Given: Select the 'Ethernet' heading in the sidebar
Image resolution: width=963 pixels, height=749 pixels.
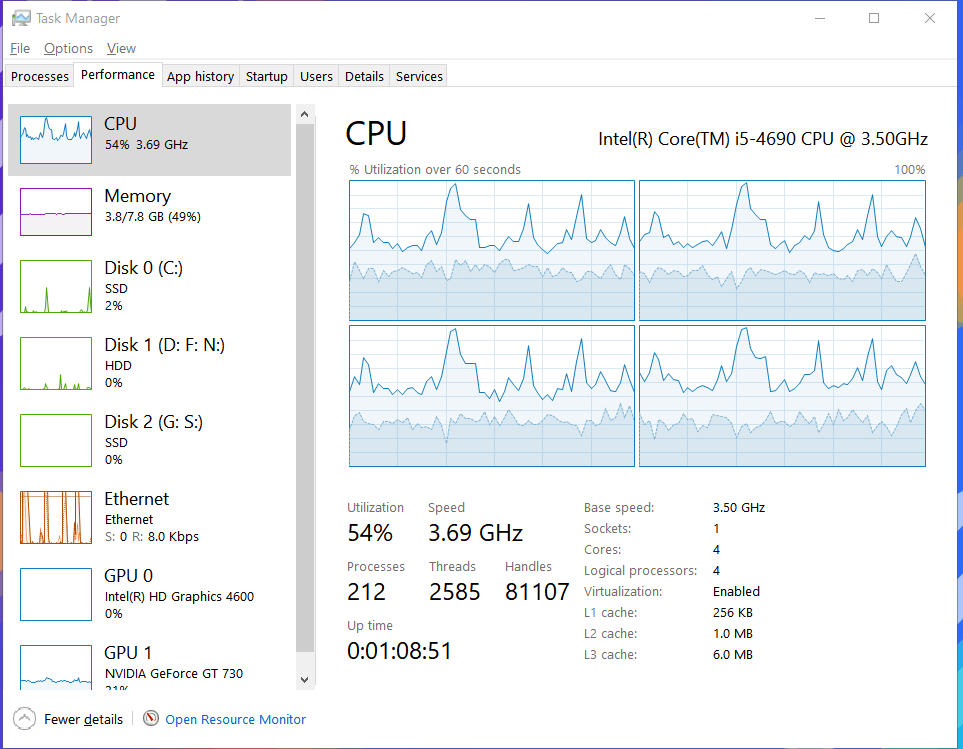Looking at the screenshot, I should [136, 499].
